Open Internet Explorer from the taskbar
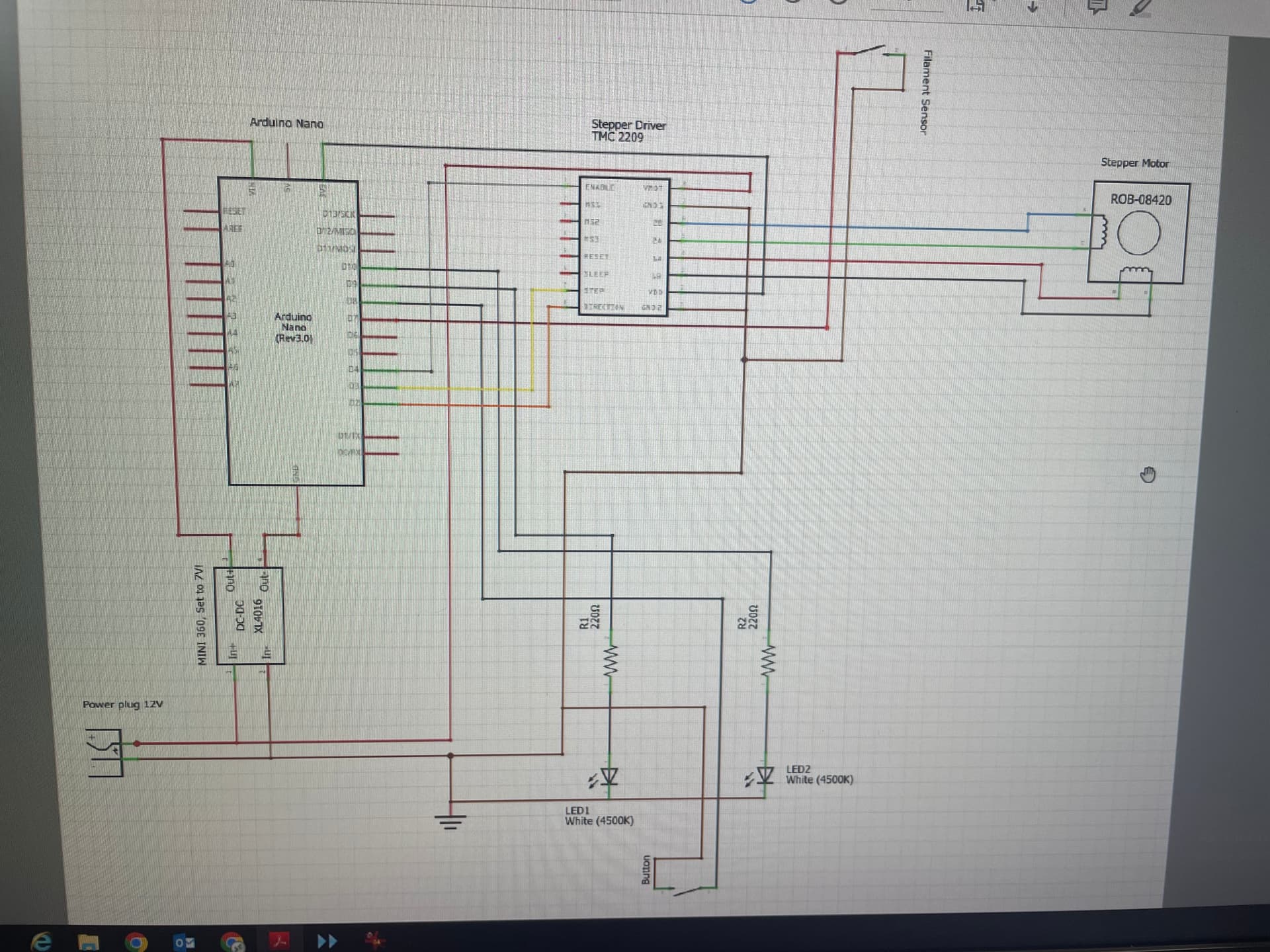Screen dimensions: 1270x952 point(42,941)
